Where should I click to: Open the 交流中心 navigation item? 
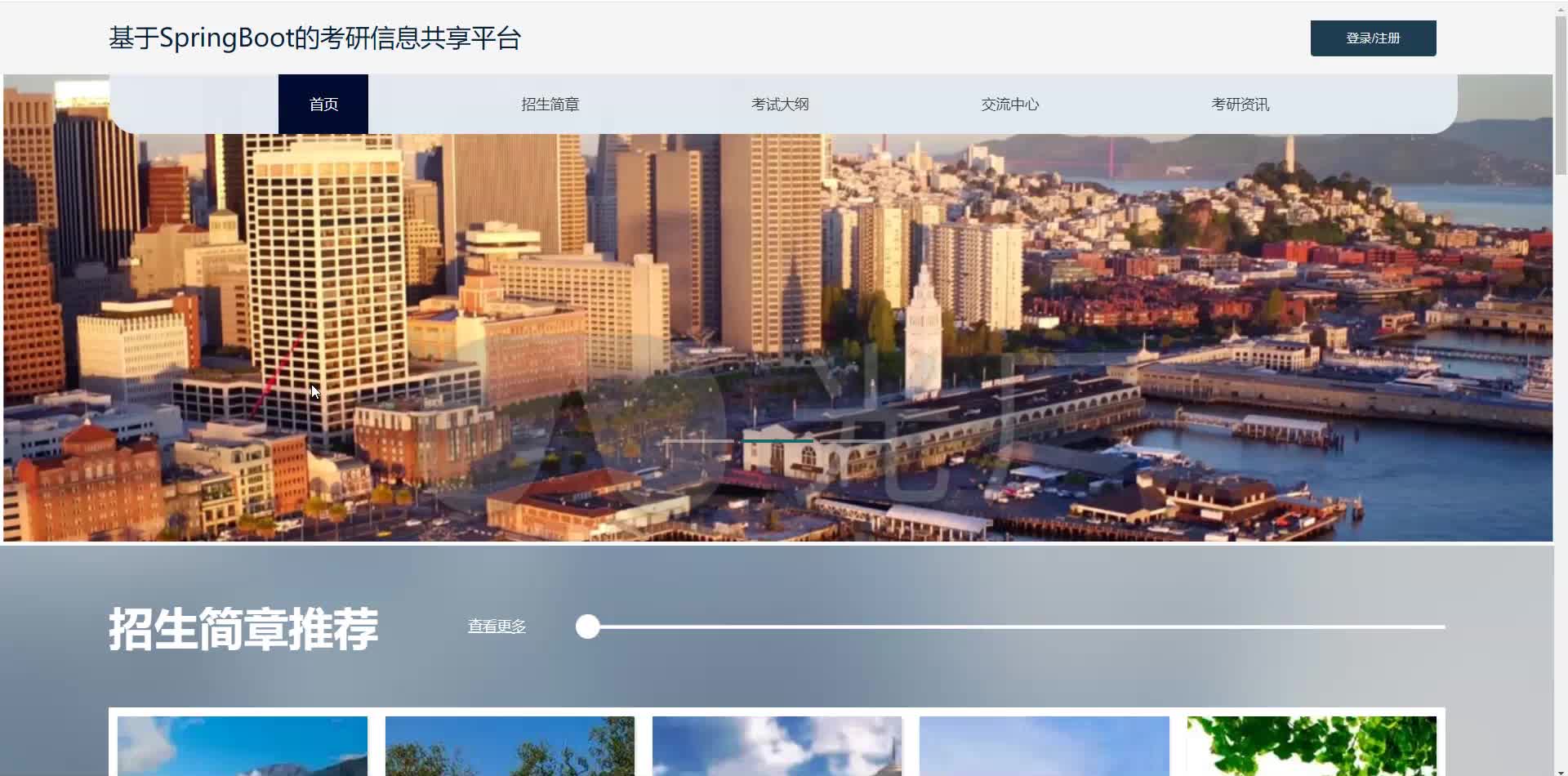pos(1010,104)
